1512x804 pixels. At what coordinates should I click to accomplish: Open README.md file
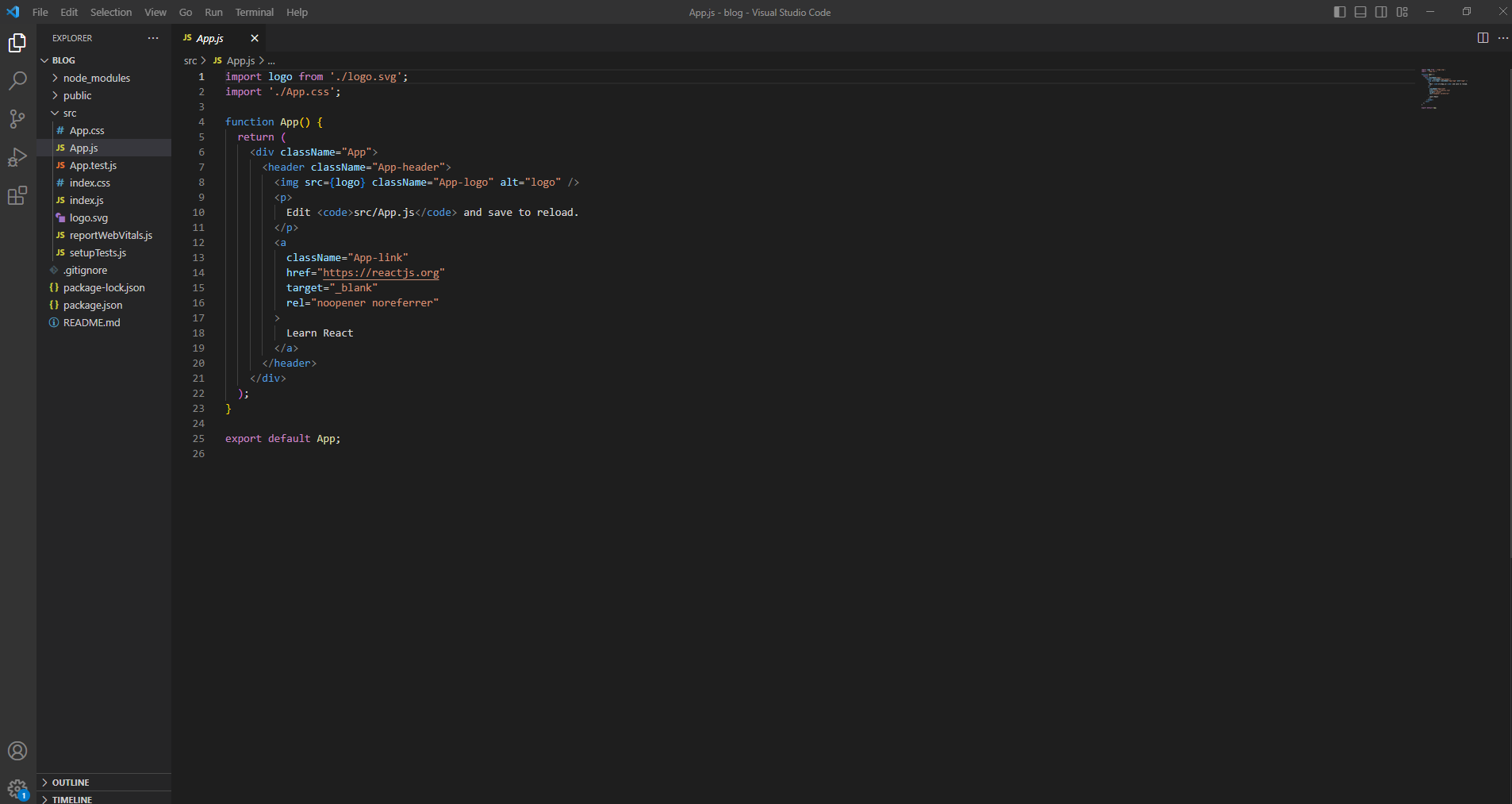click(x=104, y=322)
